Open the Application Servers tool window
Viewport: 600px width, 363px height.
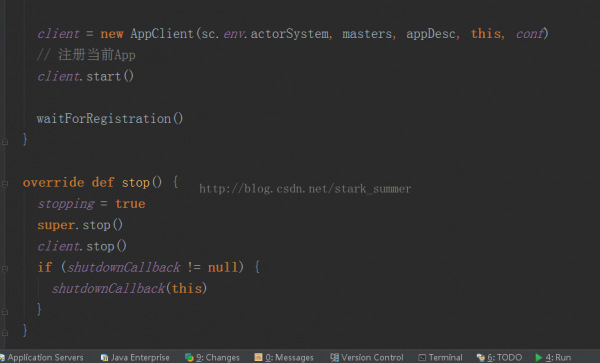click(42, 357)
